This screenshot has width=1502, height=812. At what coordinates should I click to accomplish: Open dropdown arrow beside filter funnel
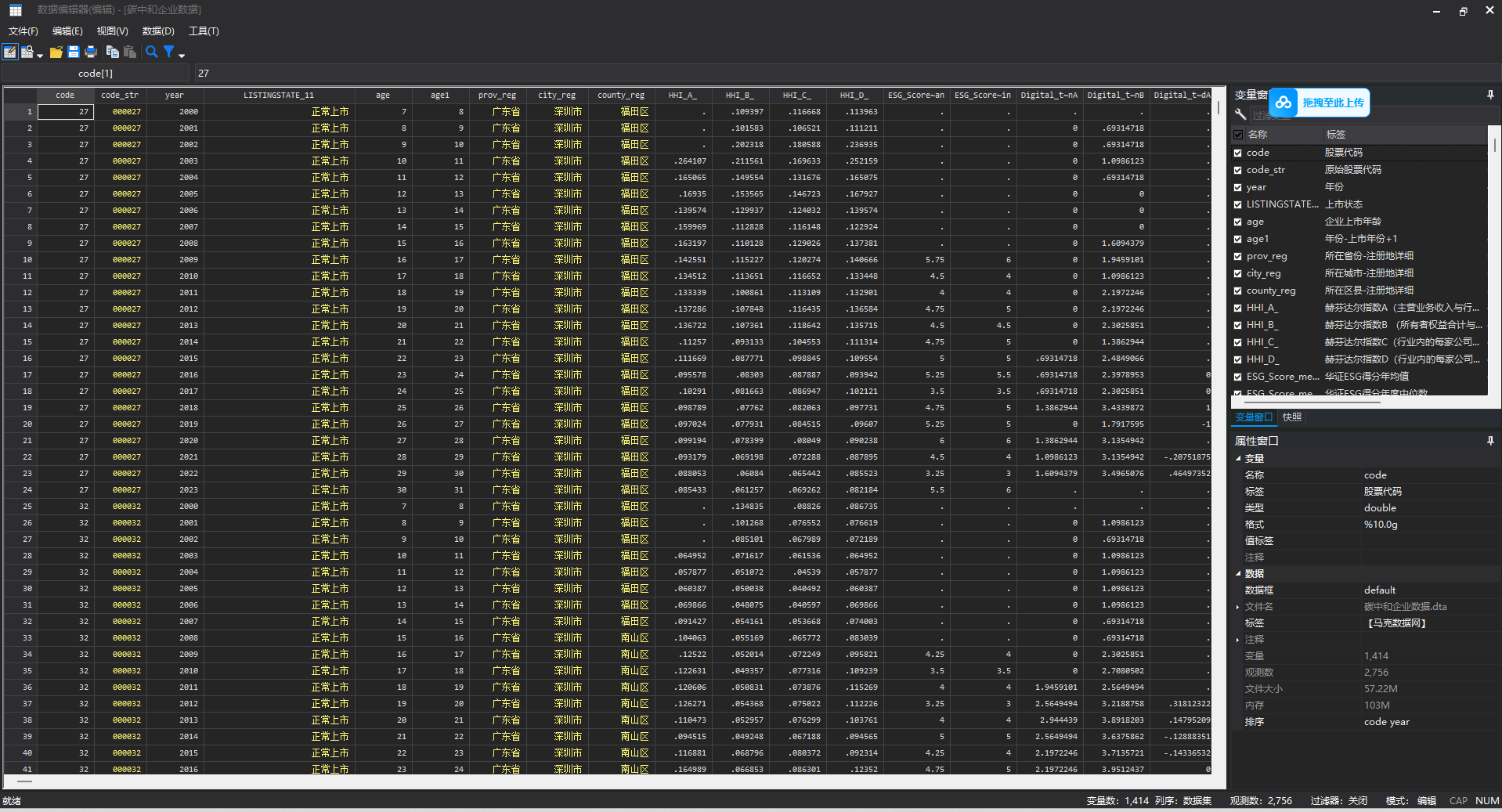(182, 55)
